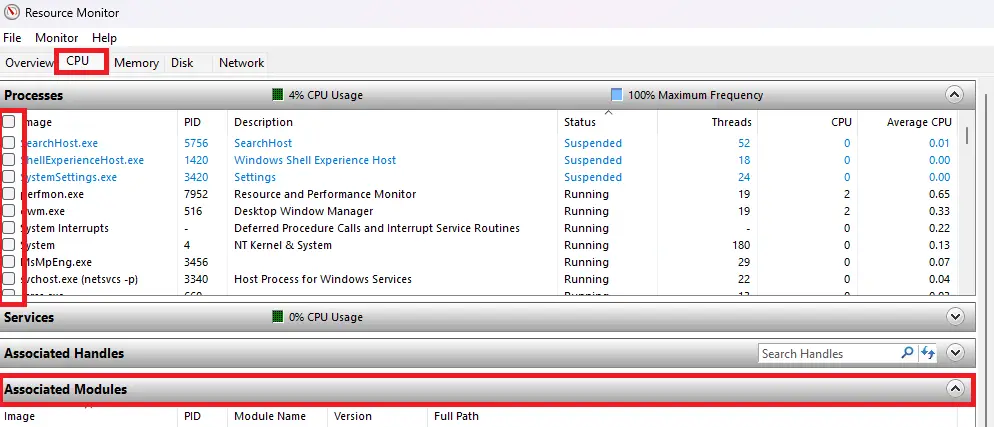The height and width of the screenshot is (427, 994).
Task: Collapse the Processes section
Action: coord(954,95)
